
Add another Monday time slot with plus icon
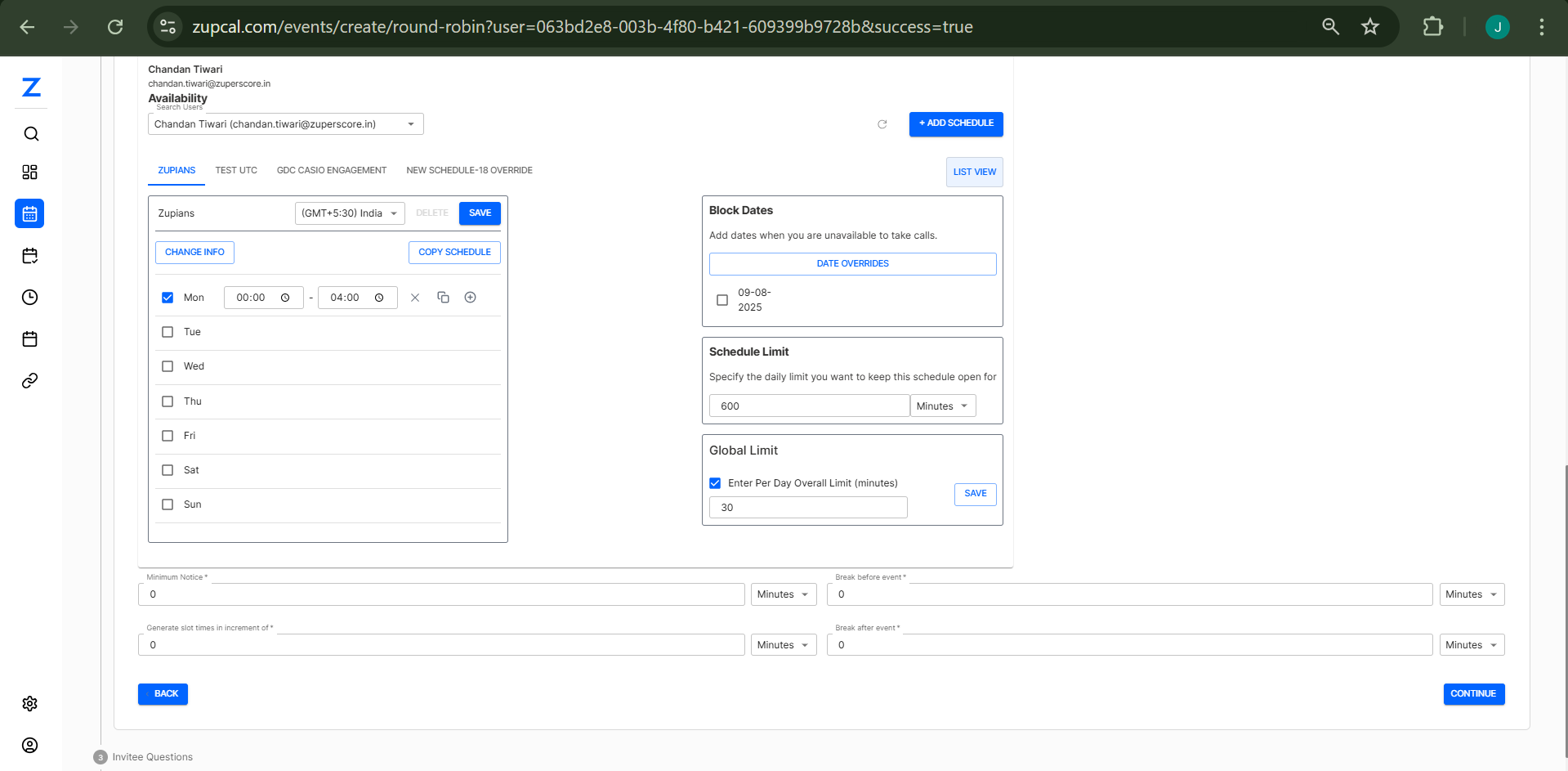coord(471,298)
